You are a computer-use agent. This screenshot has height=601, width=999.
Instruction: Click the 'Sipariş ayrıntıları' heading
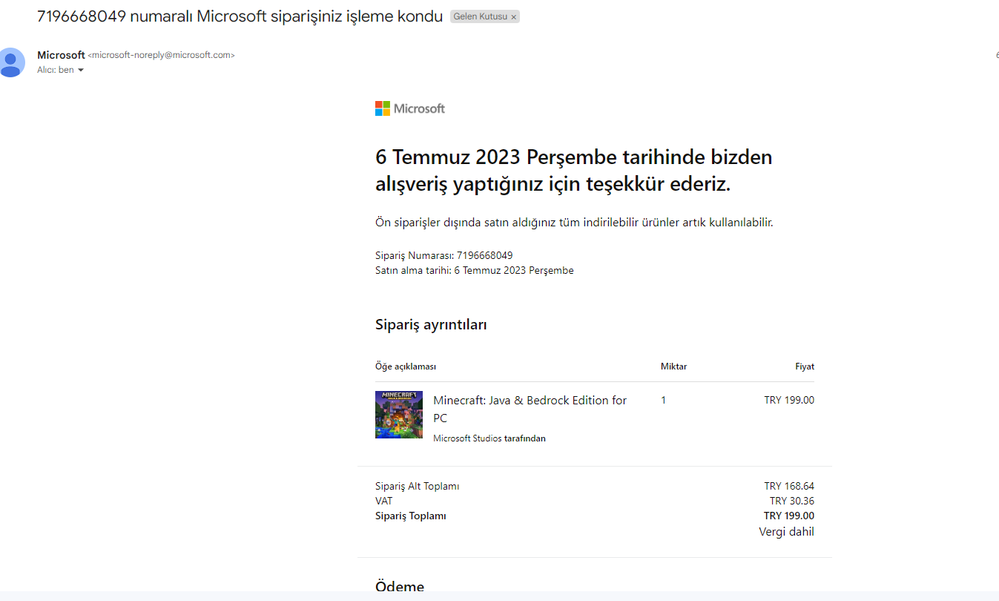431,324
